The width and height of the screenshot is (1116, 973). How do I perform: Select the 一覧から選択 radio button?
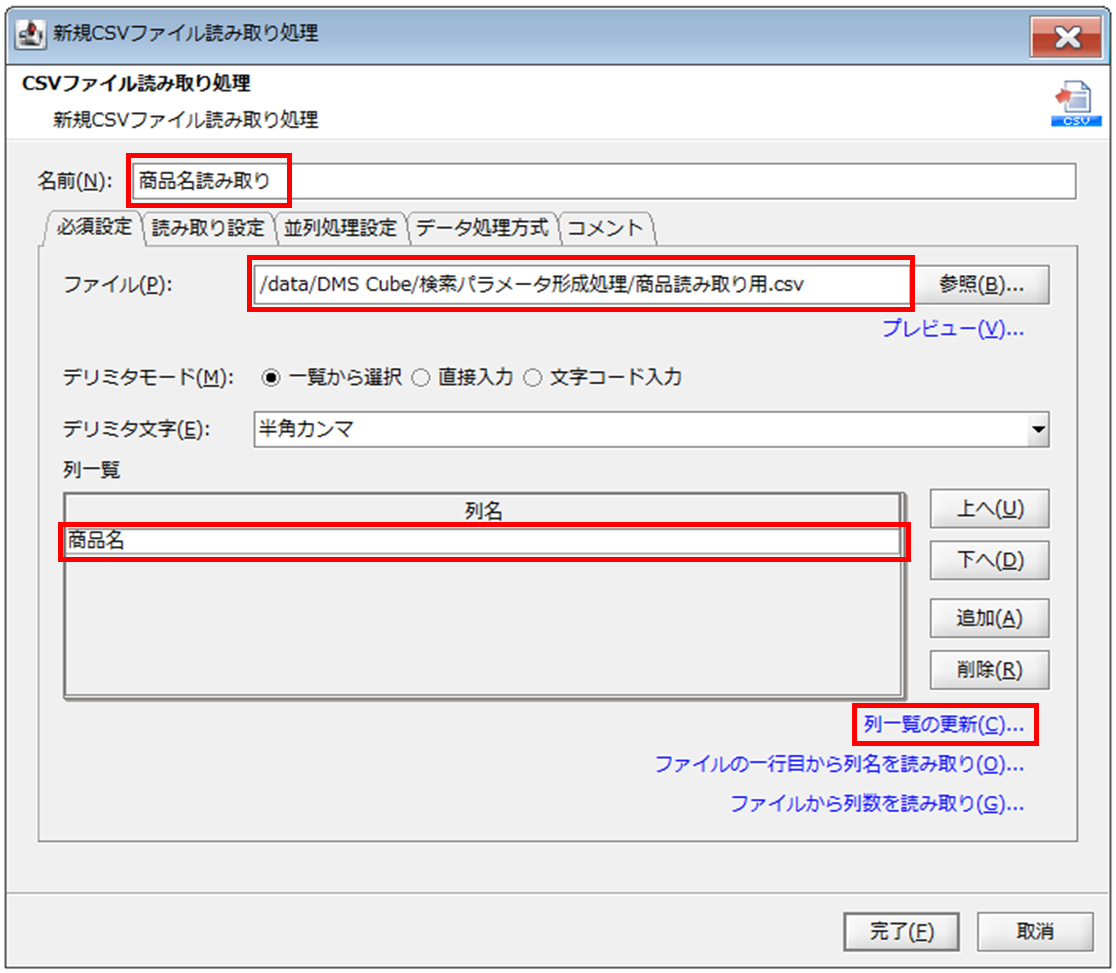[270, 378]
